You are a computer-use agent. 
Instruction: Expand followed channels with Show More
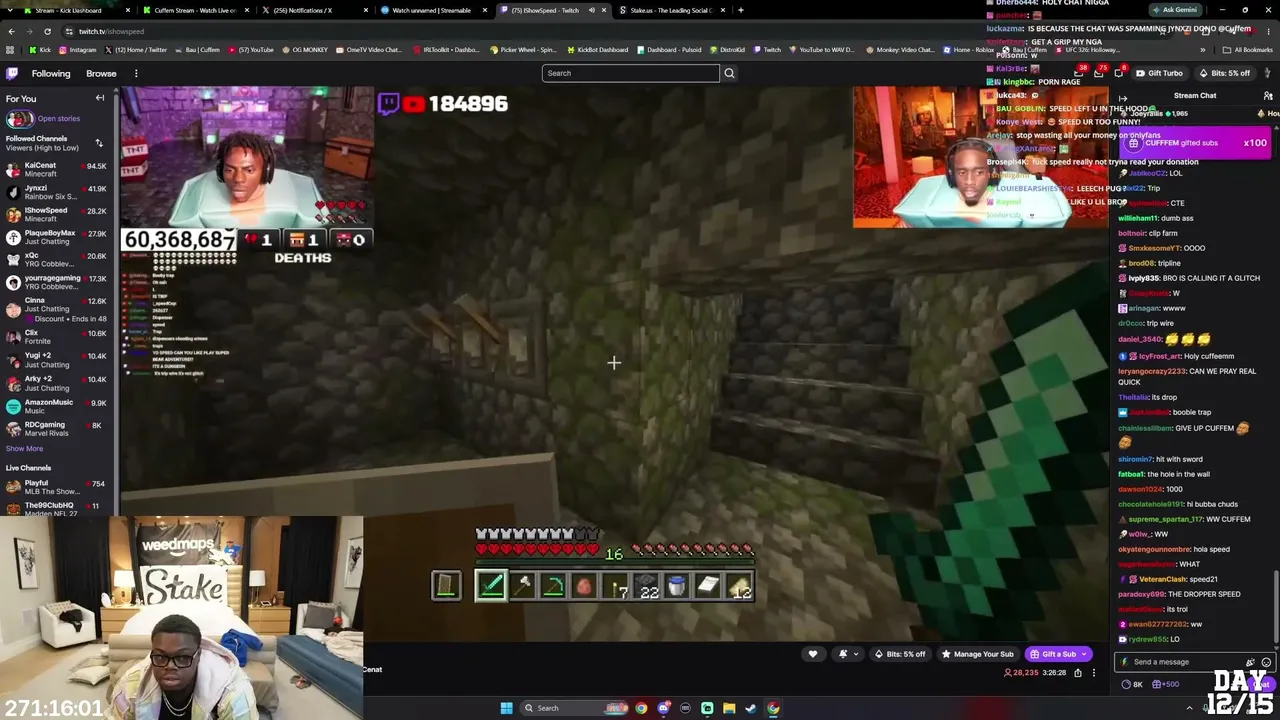tap(24, 449)
